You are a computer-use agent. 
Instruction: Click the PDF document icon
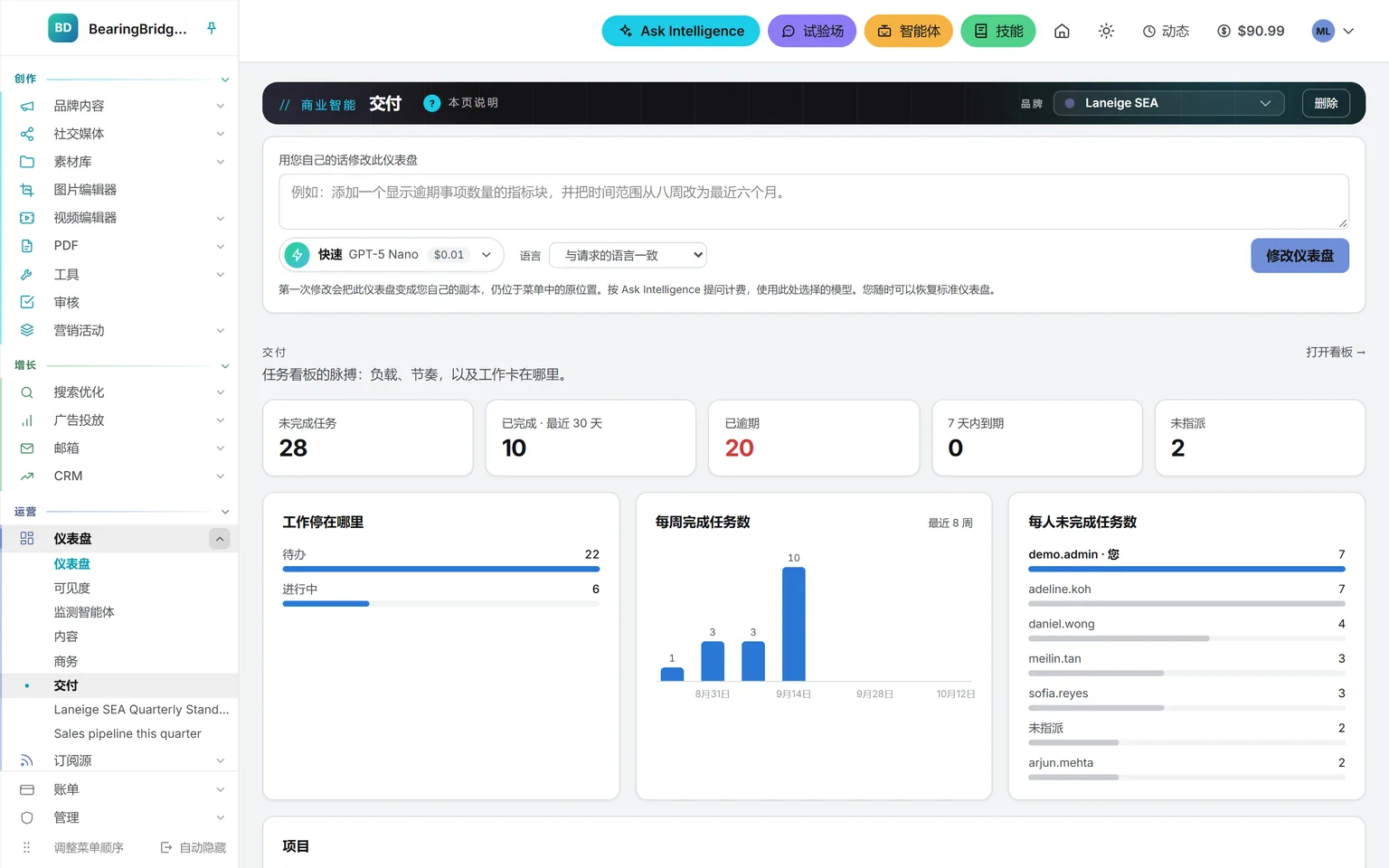(27, 246)
